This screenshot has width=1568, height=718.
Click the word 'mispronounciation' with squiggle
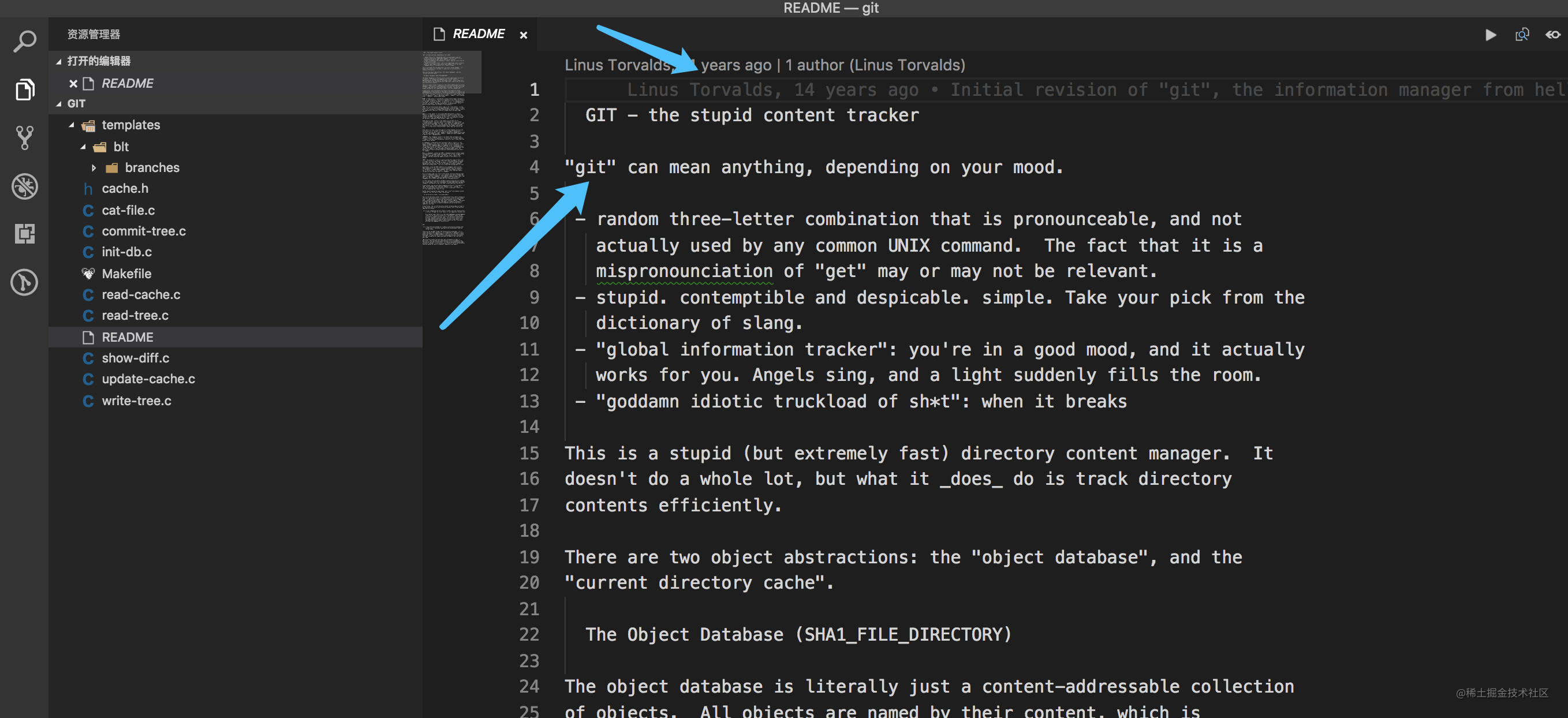684,271
